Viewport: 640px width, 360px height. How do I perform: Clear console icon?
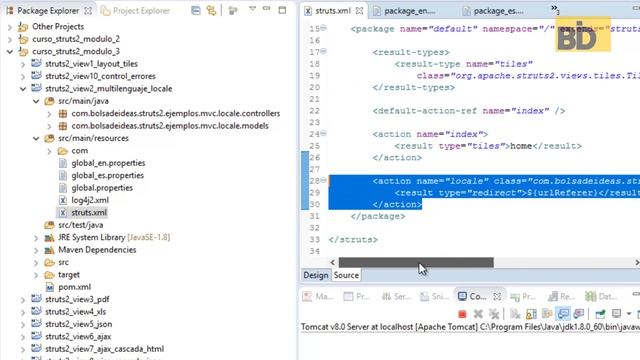[515, 314]
